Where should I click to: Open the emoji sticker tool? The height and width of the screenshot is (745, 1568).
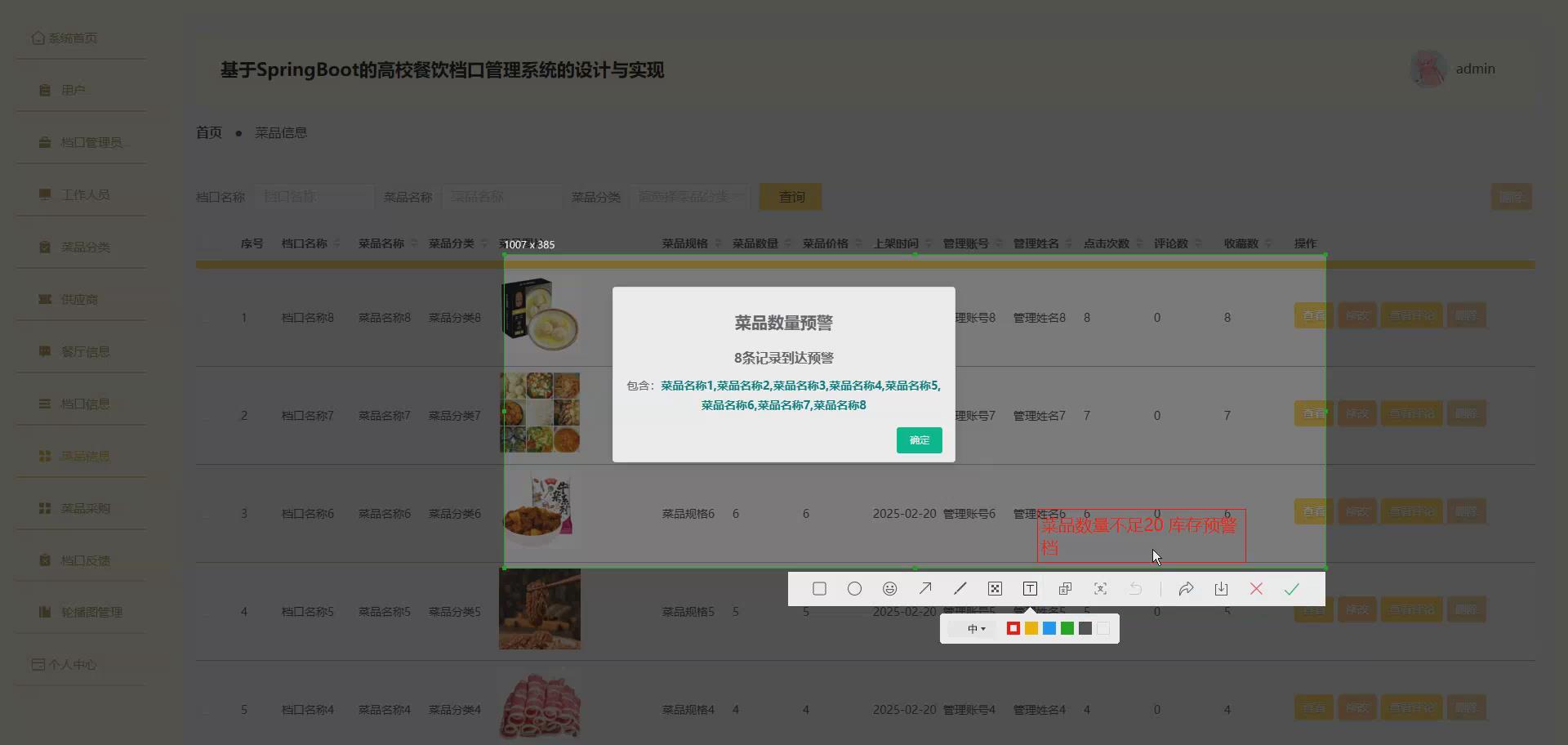(x=889, y=589)
